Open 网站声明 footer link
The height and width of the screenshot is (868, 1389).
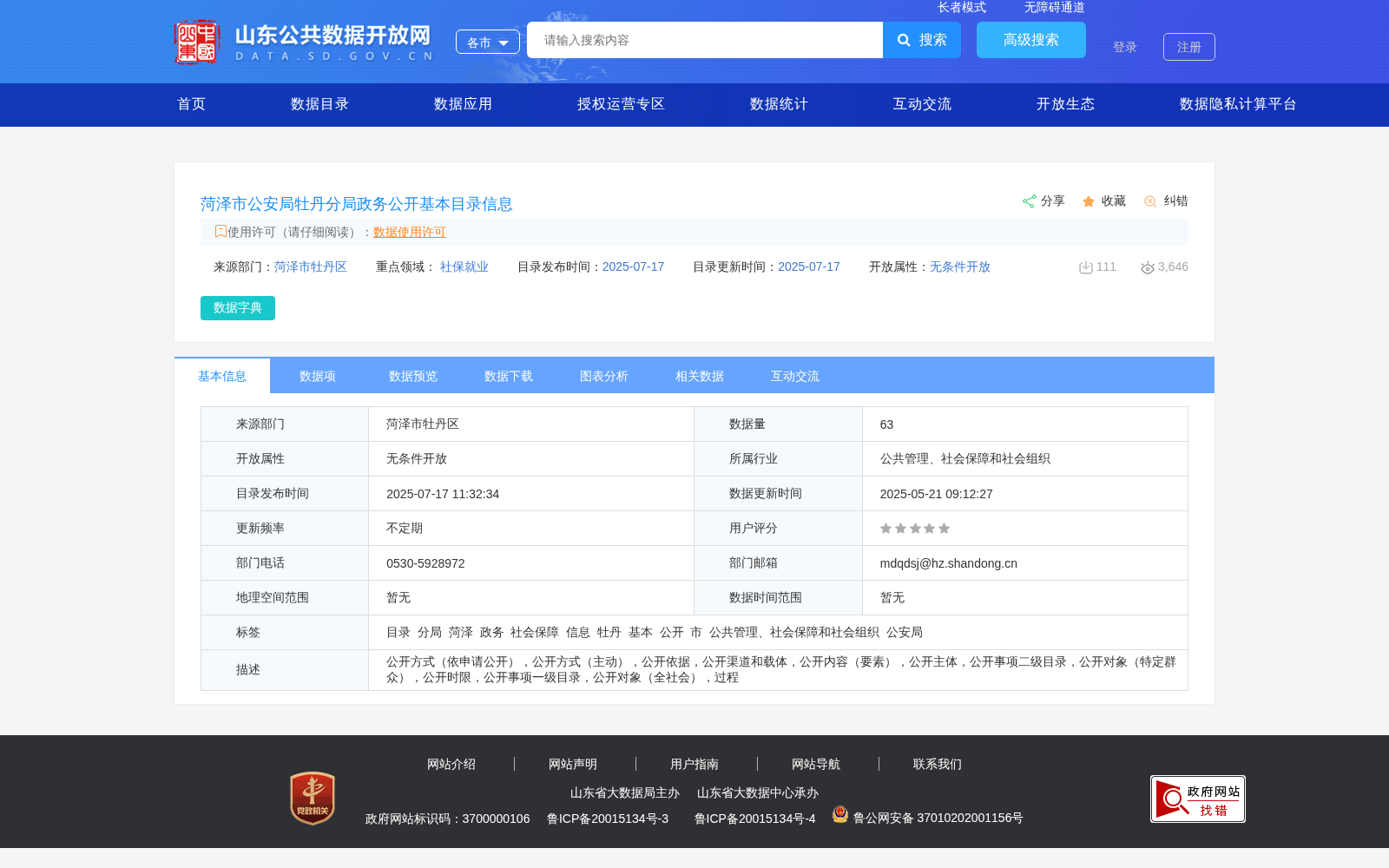[573, 764]
